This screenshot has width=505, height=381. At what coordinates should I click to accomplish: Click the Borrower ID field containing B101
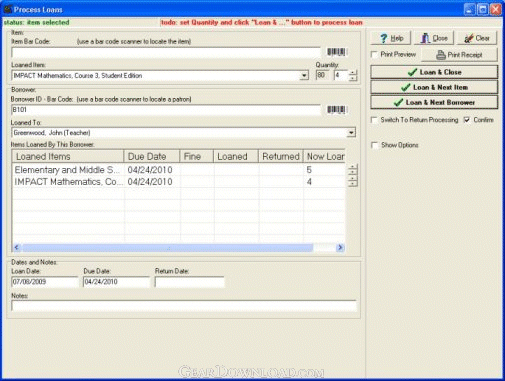(166, 110)
